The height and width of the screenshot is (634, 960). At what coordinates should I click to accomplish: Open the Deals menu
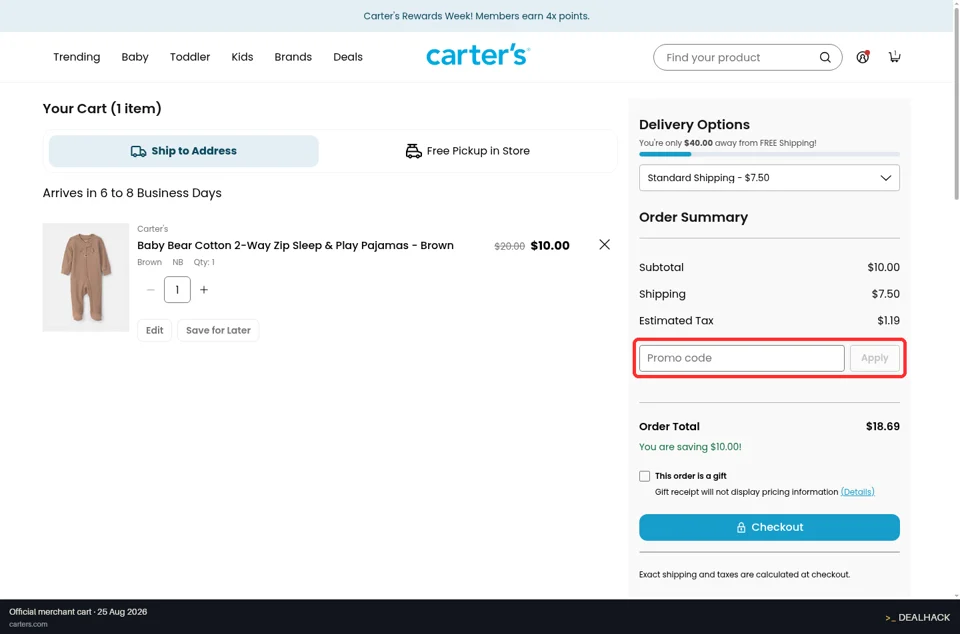(348, 57)
